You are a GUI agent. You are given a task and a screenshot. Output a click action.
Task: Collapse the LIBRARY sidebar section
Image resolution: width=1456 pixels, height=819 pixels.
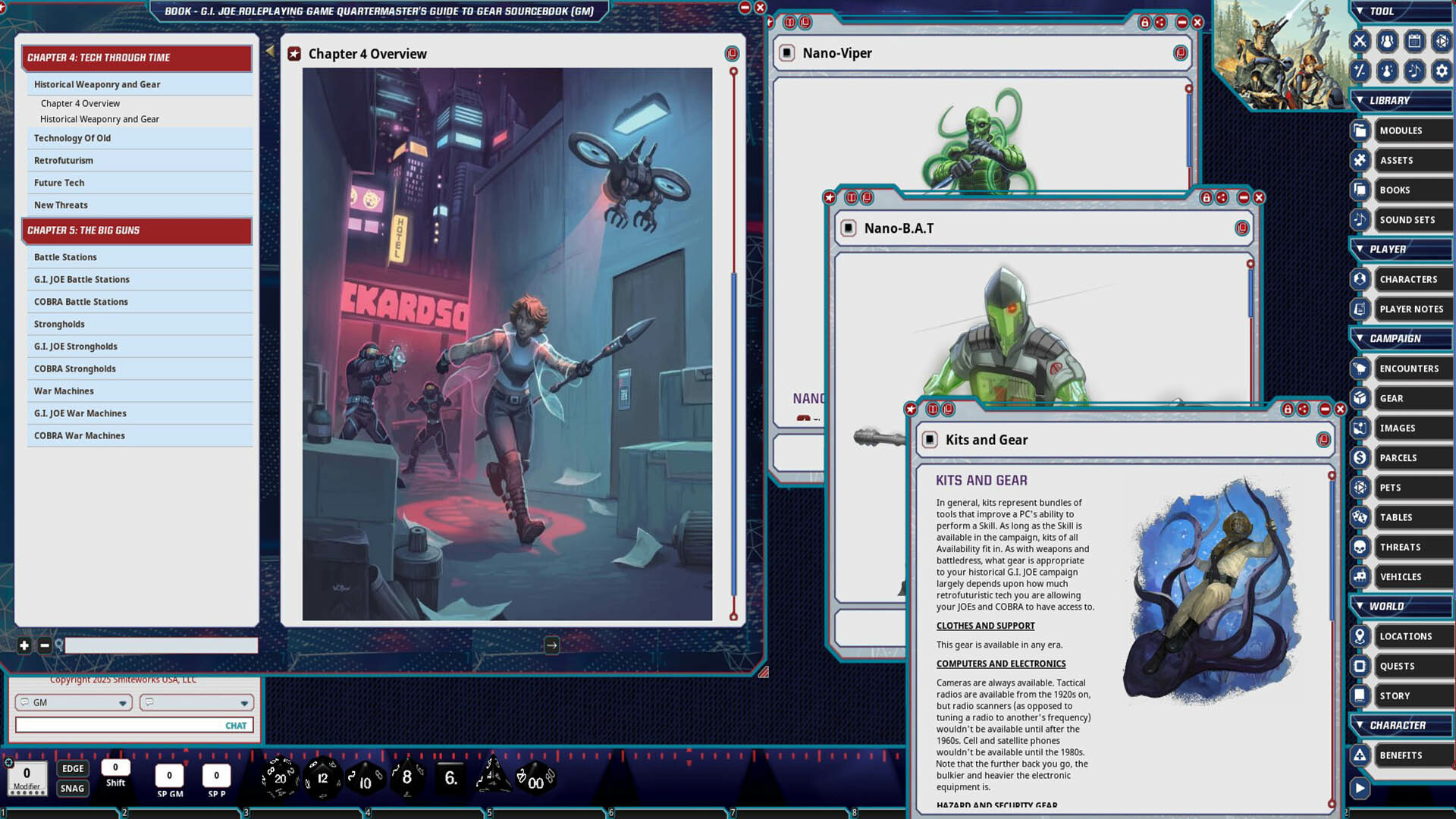tap(1360, 100)
